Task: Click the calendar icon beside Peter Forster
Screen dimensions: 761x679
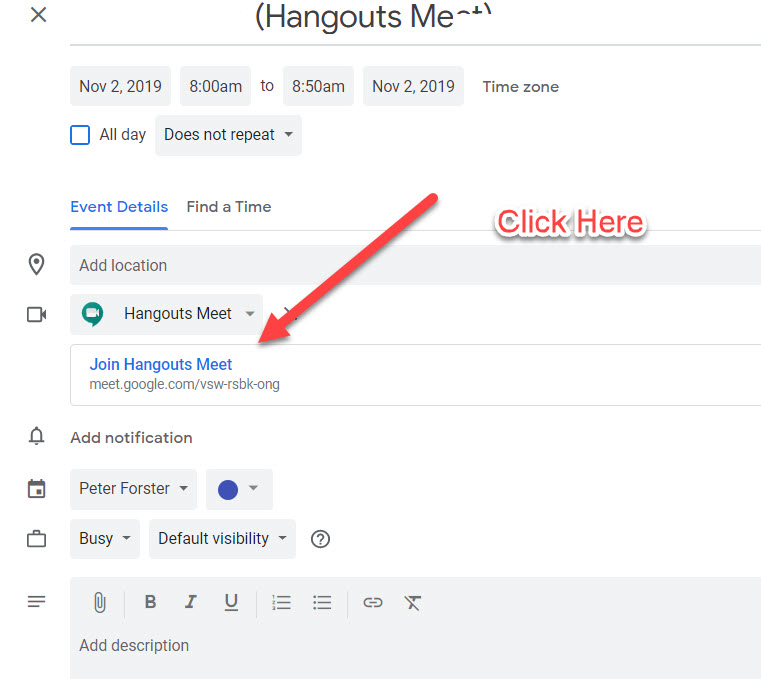Action: [36, 489]
